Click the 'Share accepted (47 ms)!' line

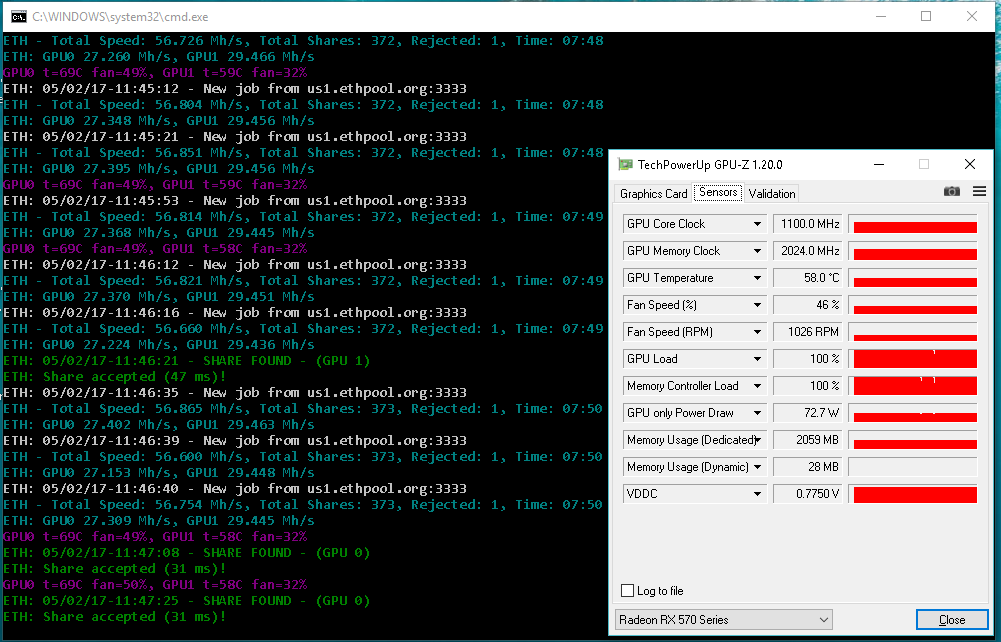[x=115, y=377]
